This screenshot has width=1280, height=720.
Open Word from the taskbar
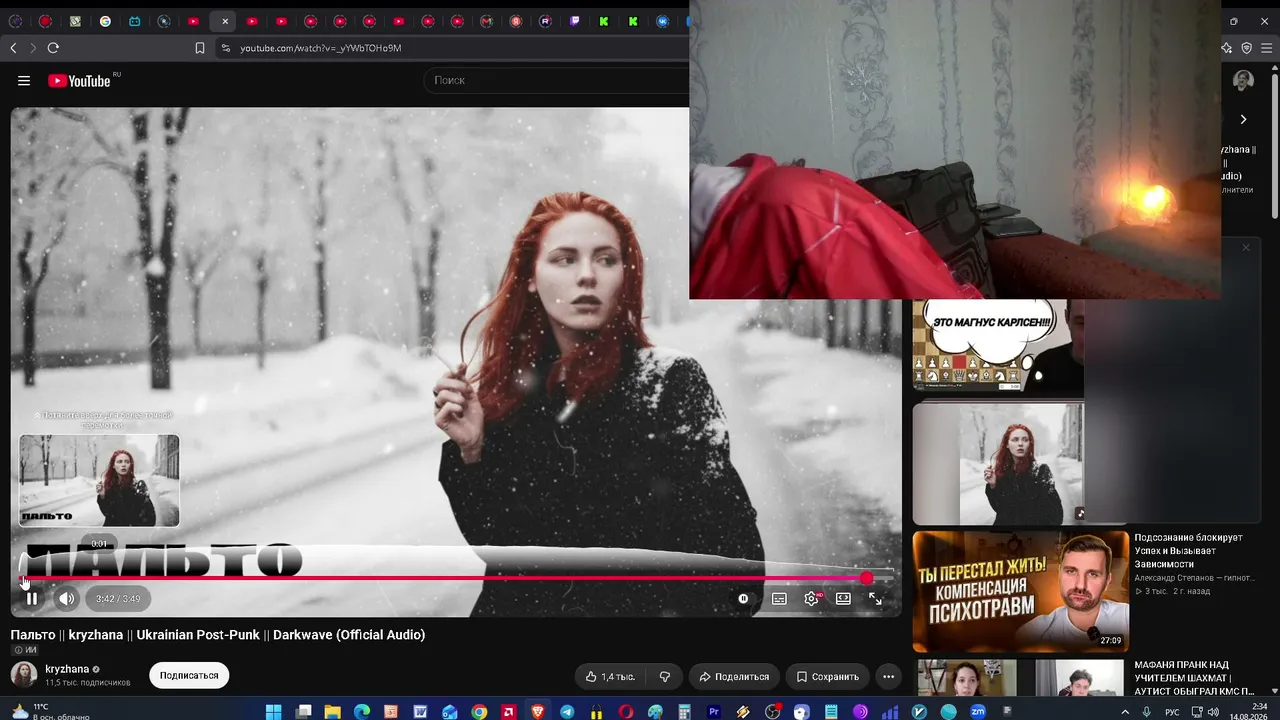click(420, 712)
